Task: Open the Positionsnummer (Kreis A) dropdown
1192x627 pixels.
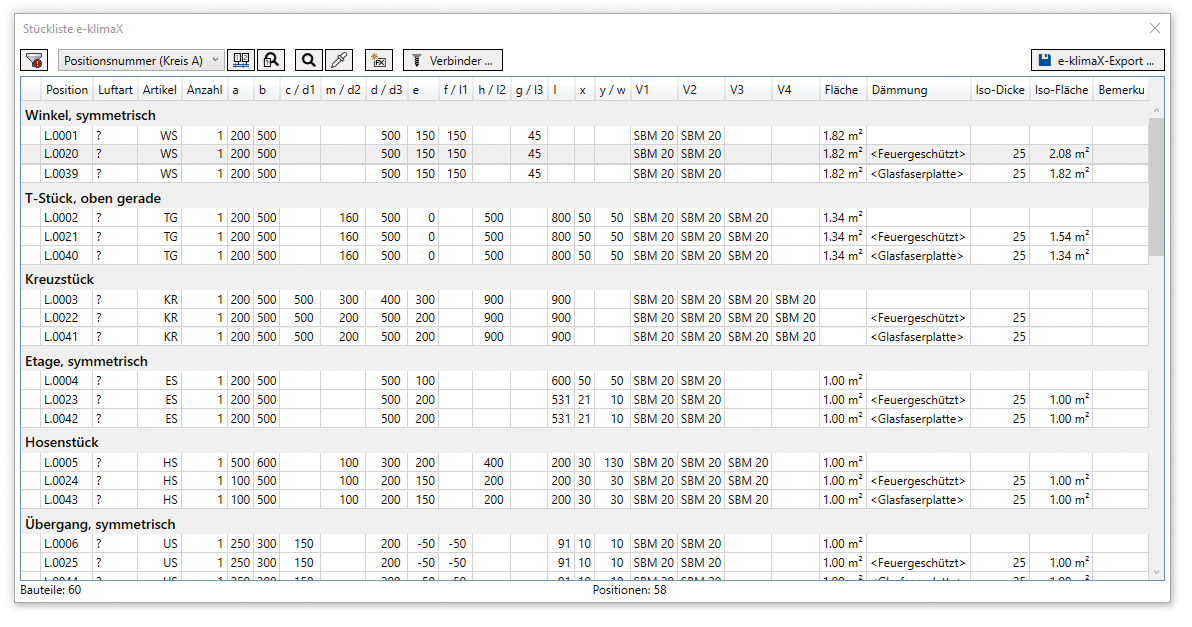Action: (141, 61)
